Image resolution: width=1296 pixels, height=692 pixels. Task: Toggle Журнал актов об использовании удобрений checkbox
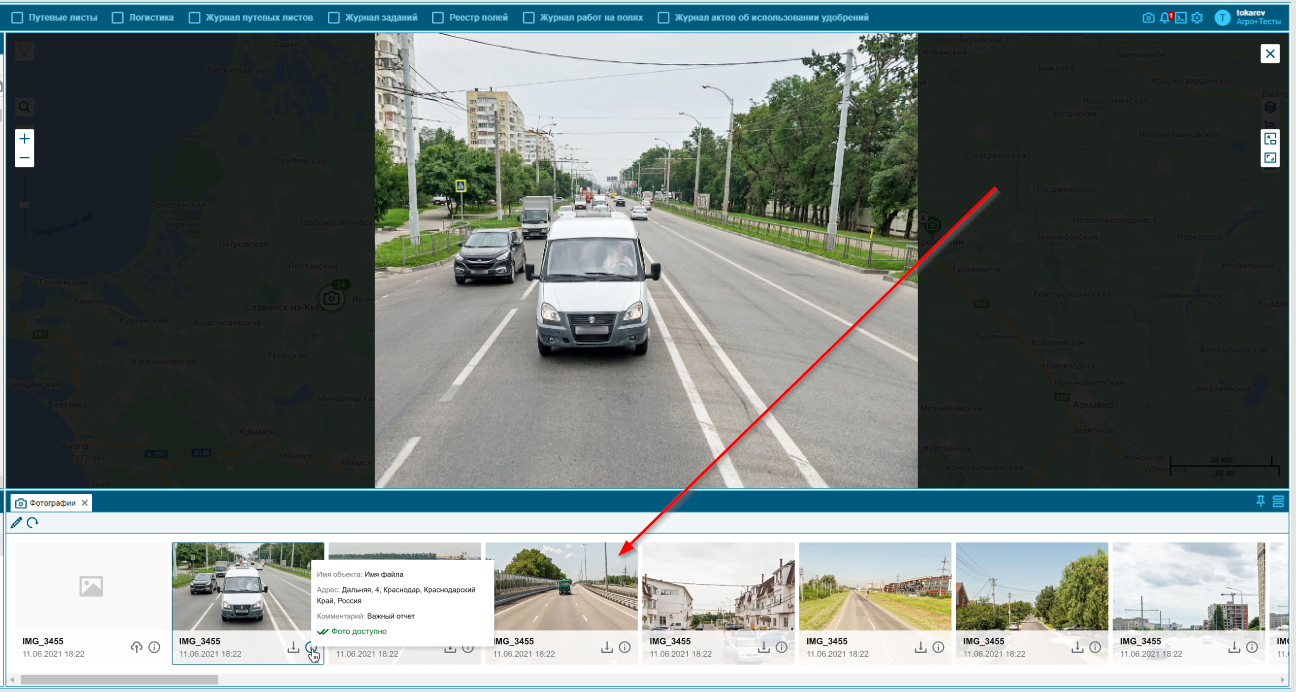click(x=664, y=18)
